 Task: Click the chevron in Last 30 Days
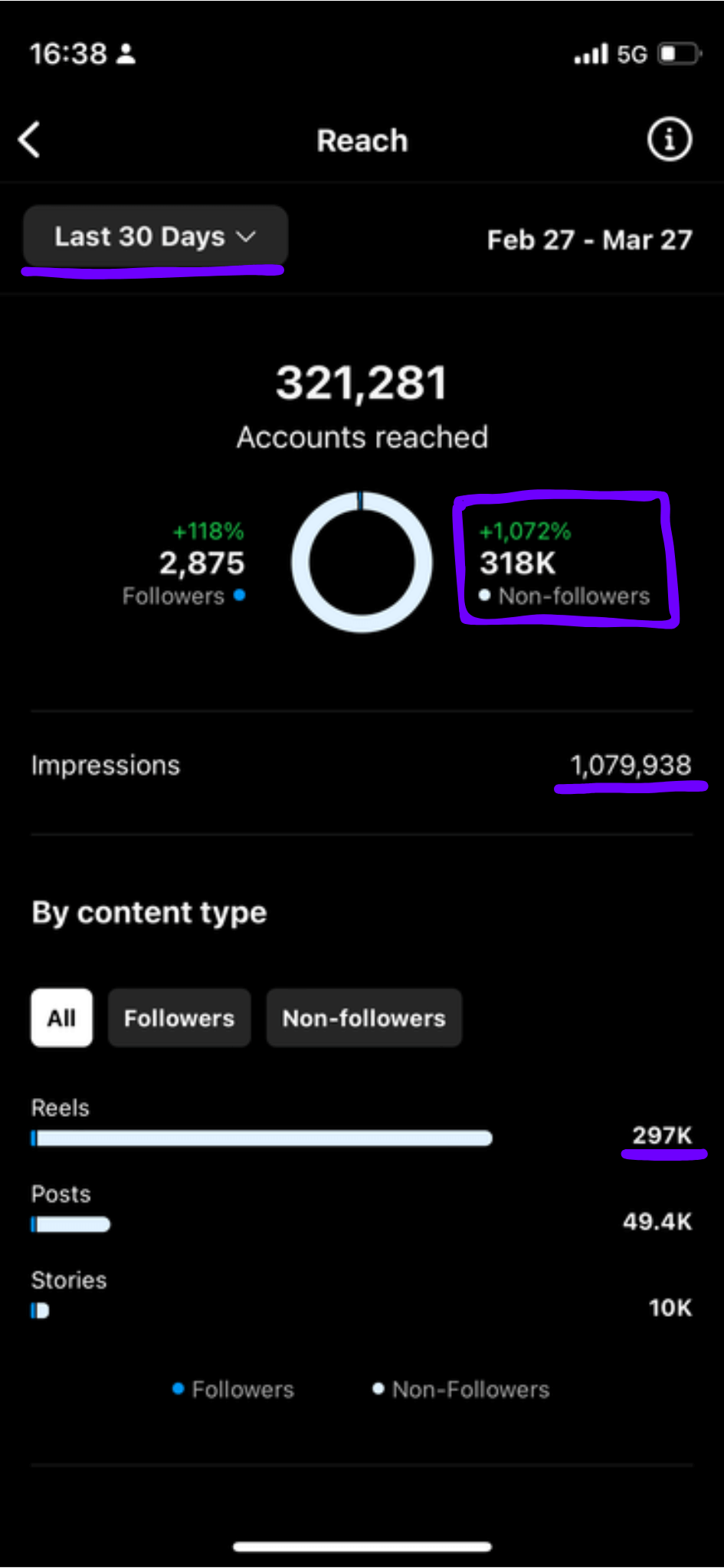click(246, 237)
